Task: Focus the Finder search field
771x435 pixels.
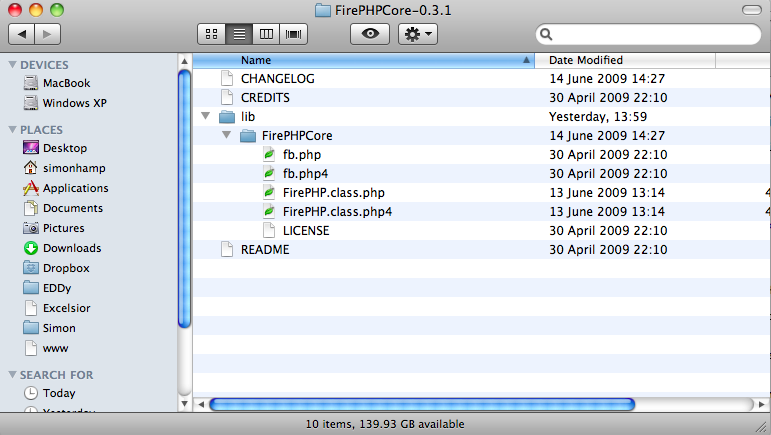Action: [648, 34]
